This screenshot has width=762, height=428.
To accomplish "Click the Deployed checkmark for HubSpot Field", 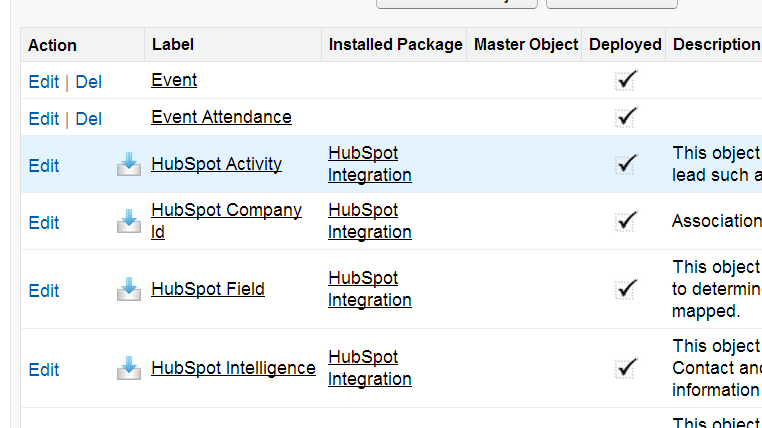I will pyautogui.click(x=627, y=289).
